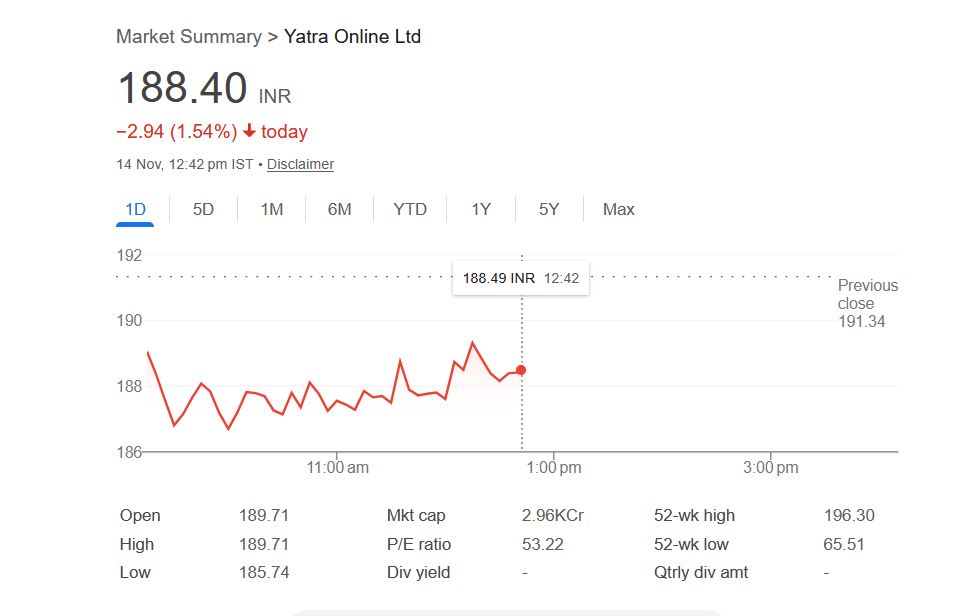Screen dimensions: 954x616
Task: Select the 1D time range tab
Action: pyautogui.click(x=135, y=209)
